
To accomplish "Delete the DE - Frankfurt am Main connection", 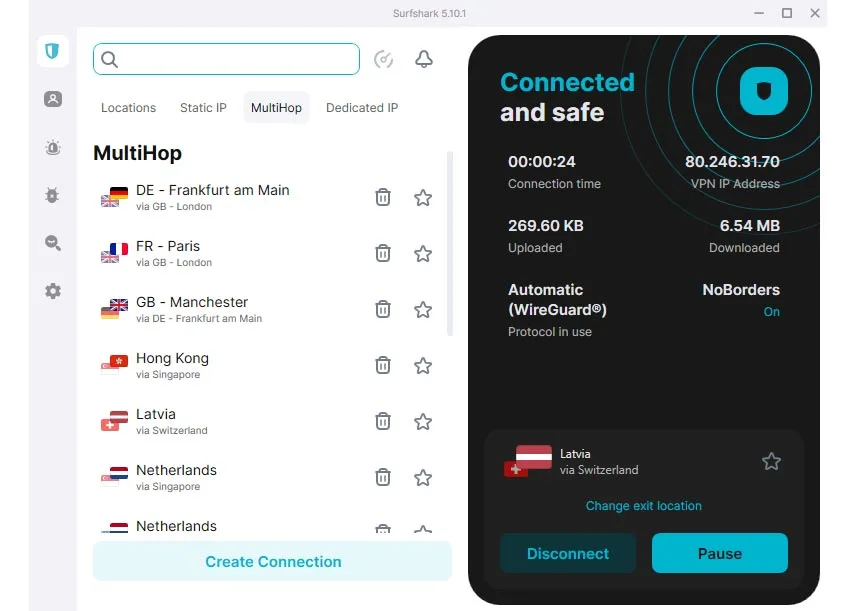I will (383, 197).
